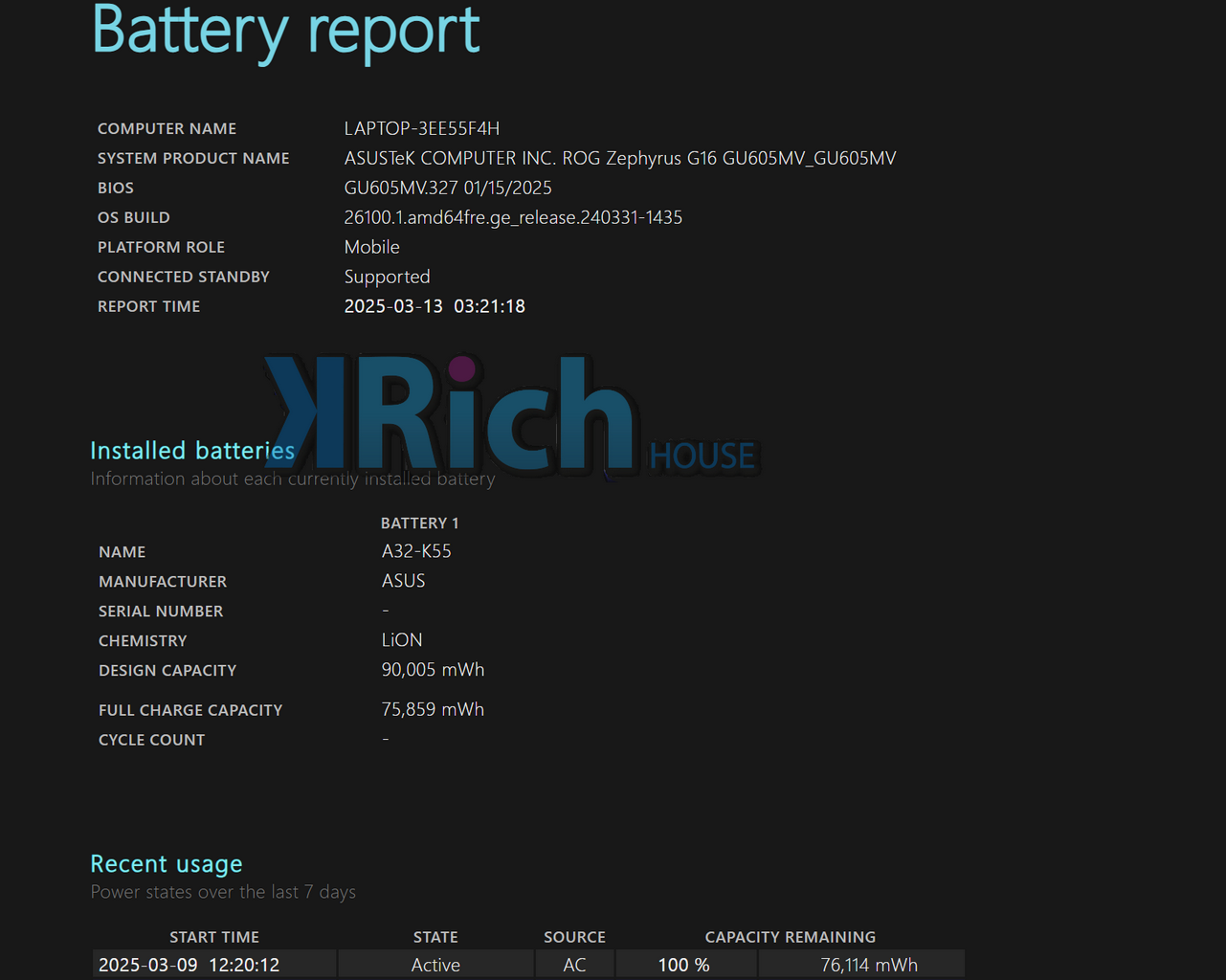Click the BATTERY 1 column header
The image size is (1226, 980).
click(x=420, y=523)
